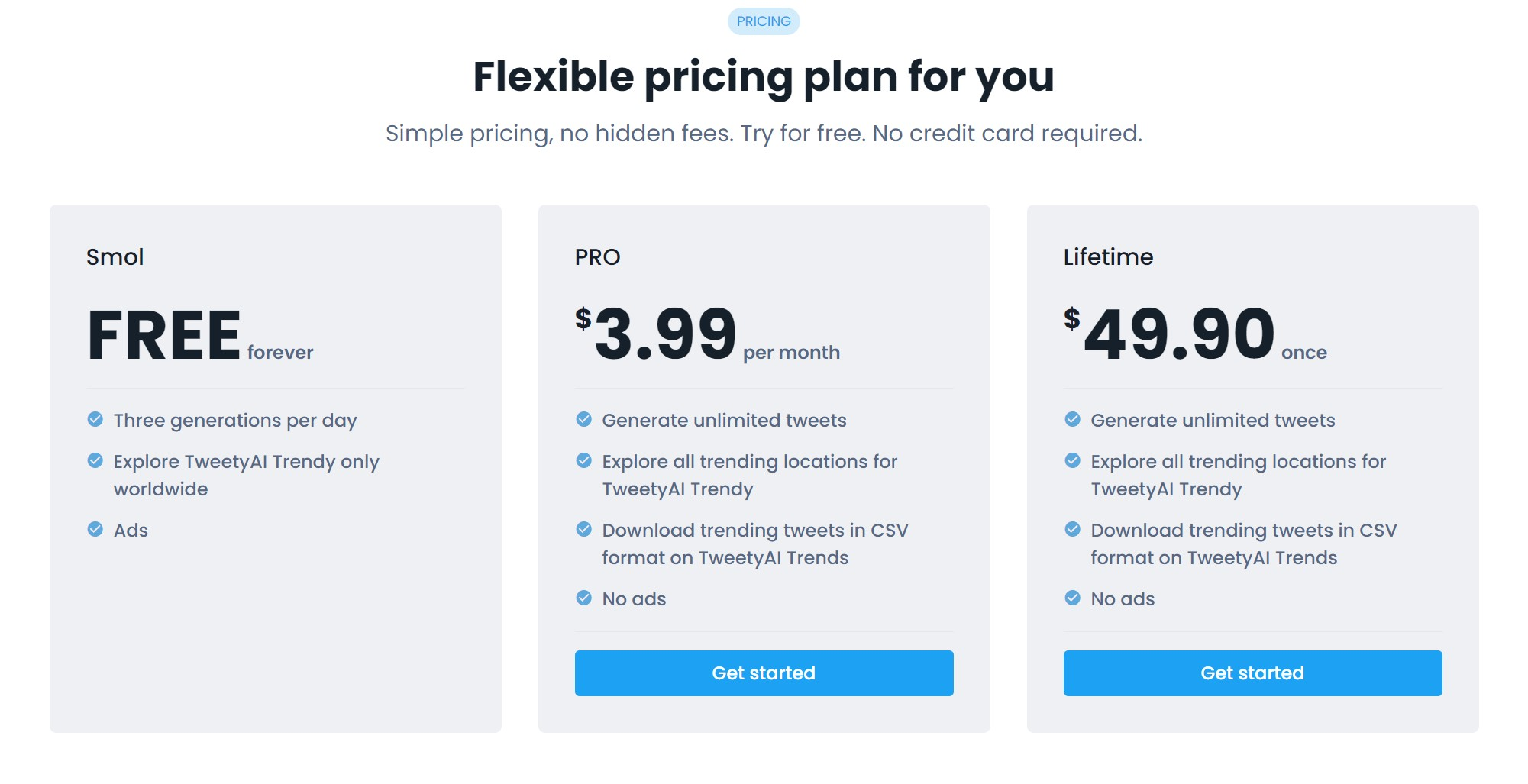Image resolution: width=1528 pixels, height=784 pixels.
Task: Click PRO checkmark beside No ads
Action: tap(584, 598)
